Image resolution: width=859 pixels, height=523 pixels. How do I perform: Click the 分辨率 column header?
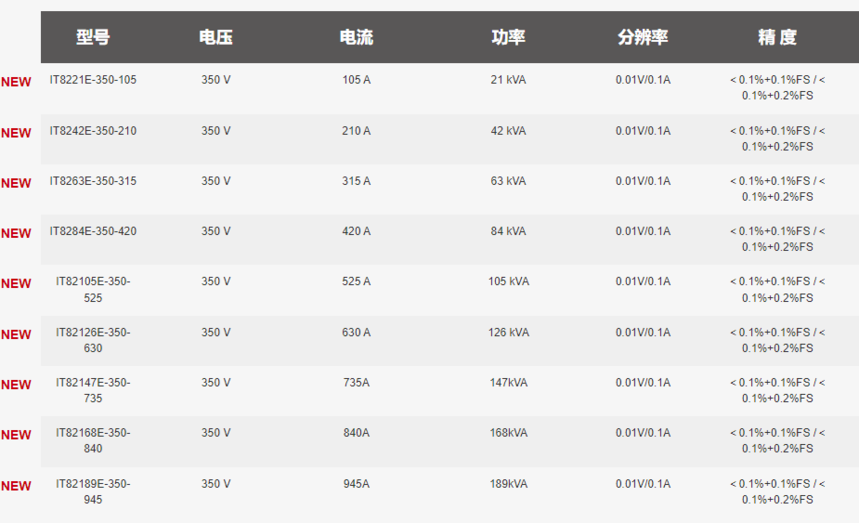pyautogui.click(x=643, y=37)
